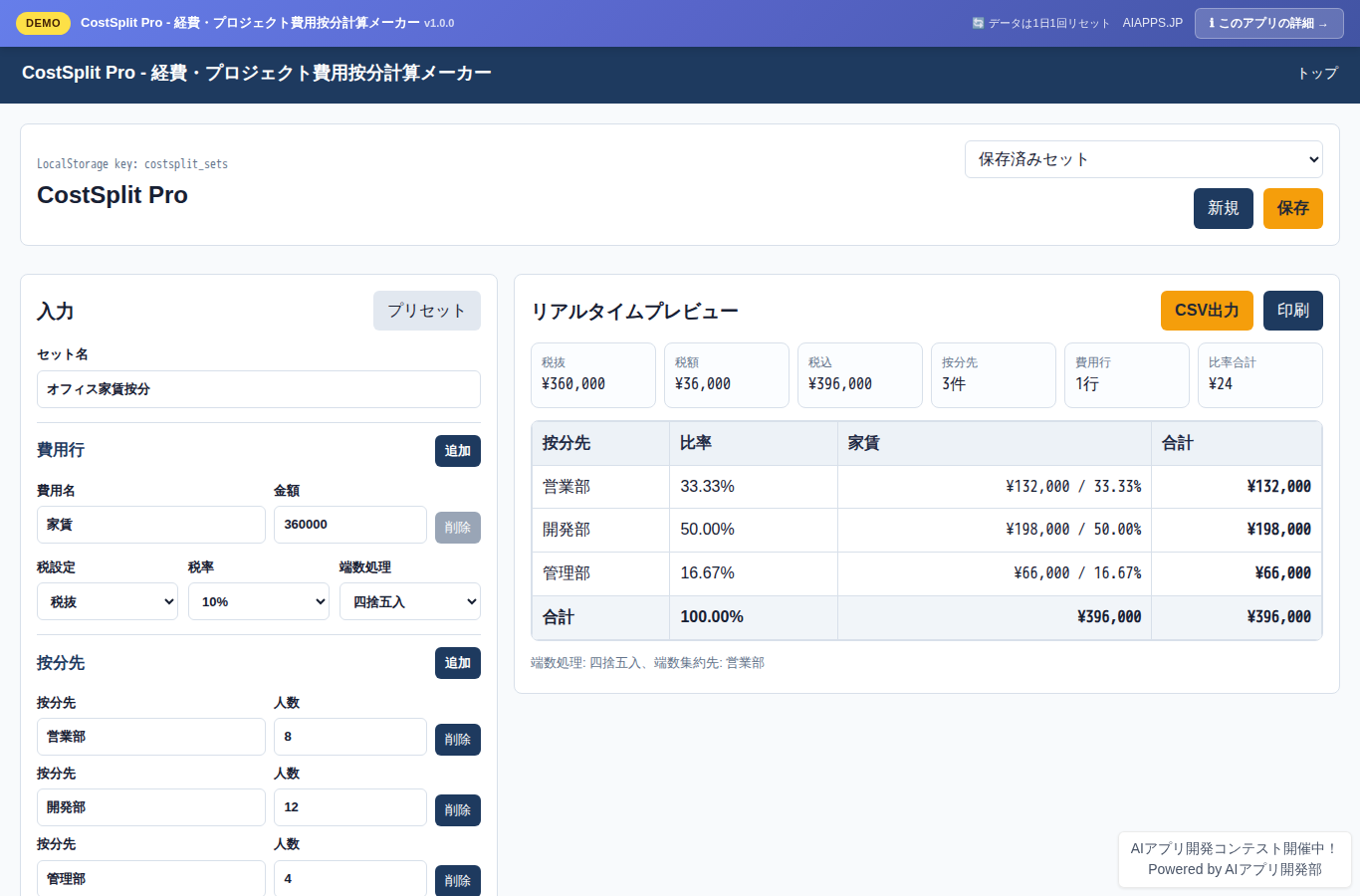Click the ¥198,000 / 50.00% cell
This screenshot has height=896, width=1360.
[x=995, y=530]
